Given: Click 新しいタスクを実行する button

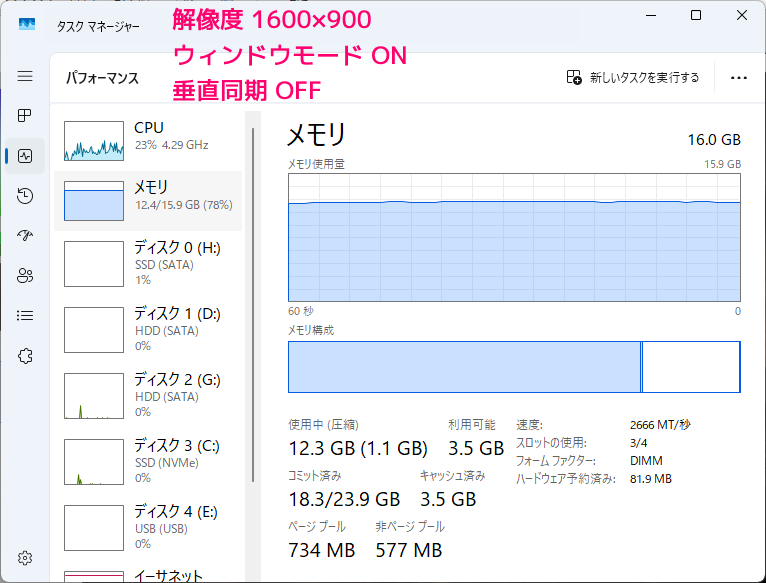Looking at the screenshot, I should coord(633,77).
